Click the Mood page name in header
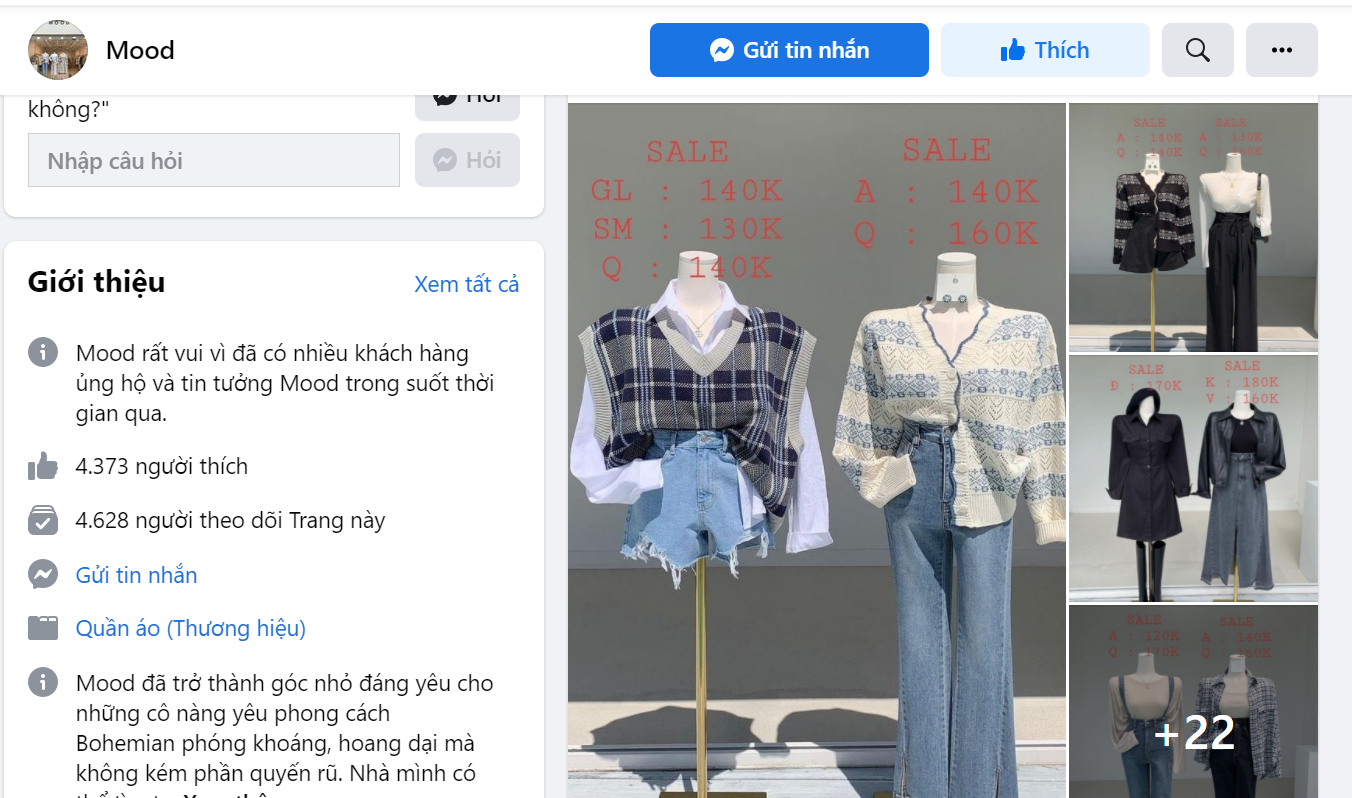1352x798 pixels. click(140, 50)
